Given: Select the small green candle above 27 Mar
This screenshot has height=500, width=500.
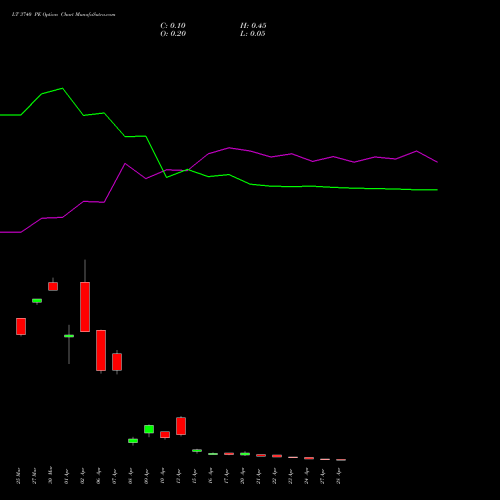Looking at the screenshot, I should coord(37,301).
